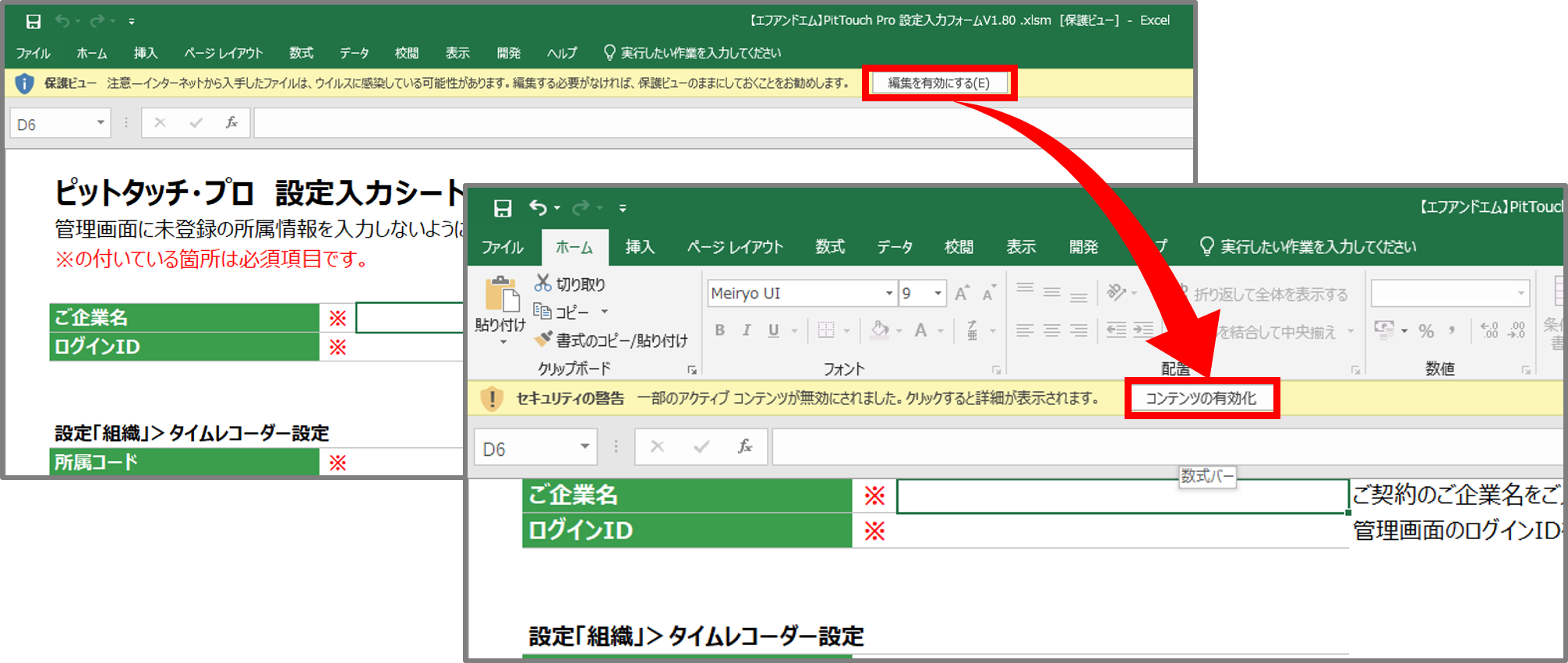The width and height of the screenshot is (1568, 663).
Task: Open Merge and Center dropdown arrow
Action: (1351, 331)
